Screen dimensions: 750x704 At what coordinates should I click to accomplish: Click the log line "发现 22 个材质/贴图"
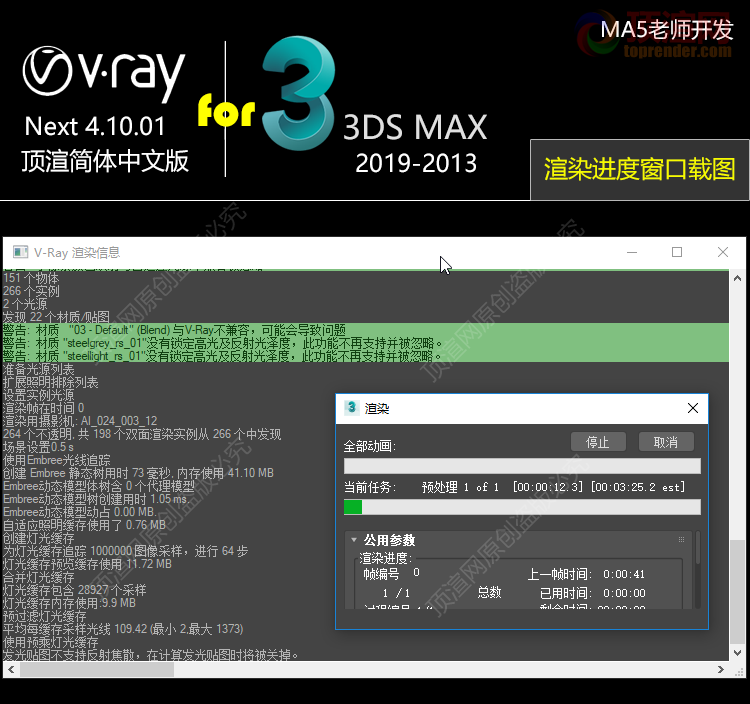point(56,317)
